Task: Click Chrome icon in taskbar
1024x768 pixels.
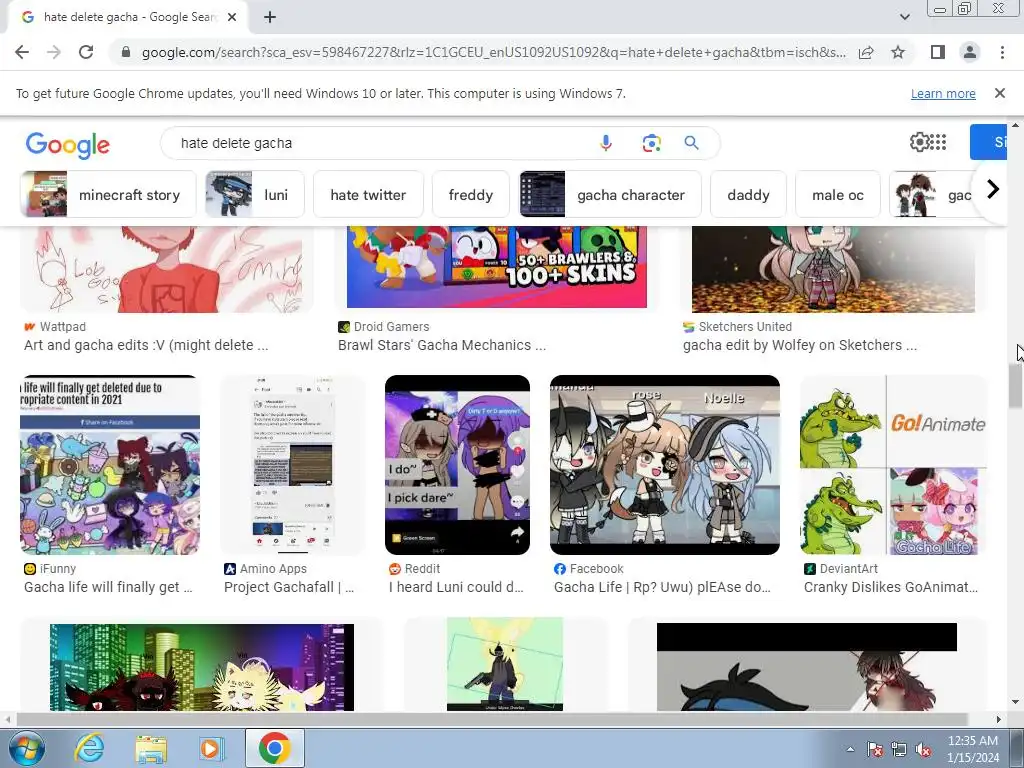Action: [x=274, y=748]
